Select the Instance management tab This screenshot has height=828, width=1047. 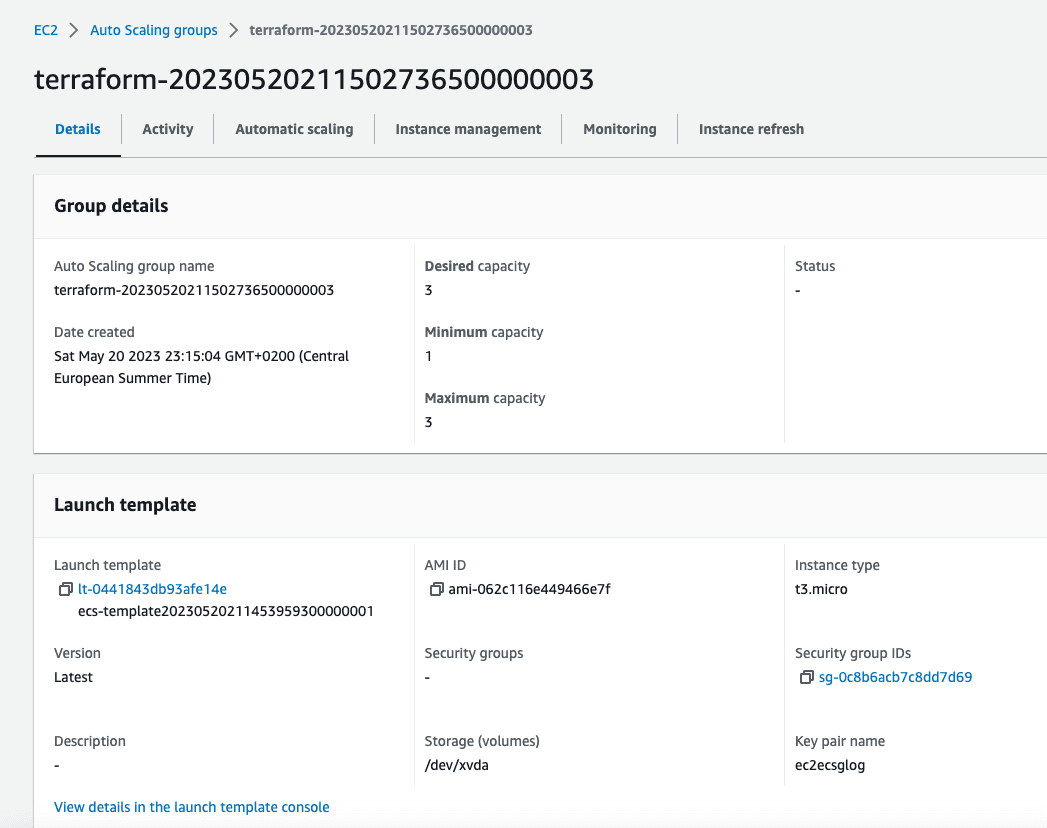pos(467,129)
